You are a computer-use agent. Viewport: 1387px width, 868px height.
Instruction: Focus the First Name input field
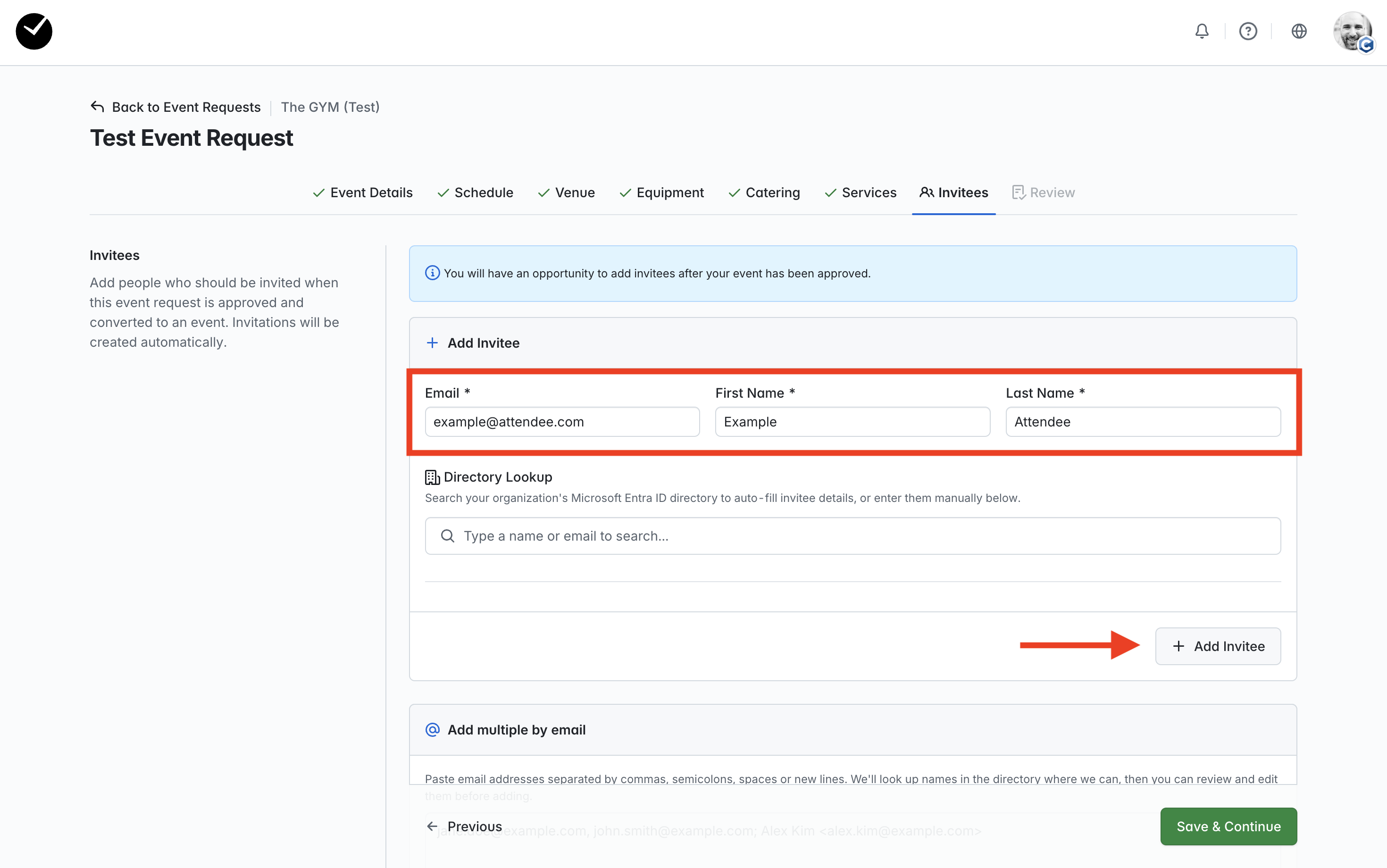point(852,422)
